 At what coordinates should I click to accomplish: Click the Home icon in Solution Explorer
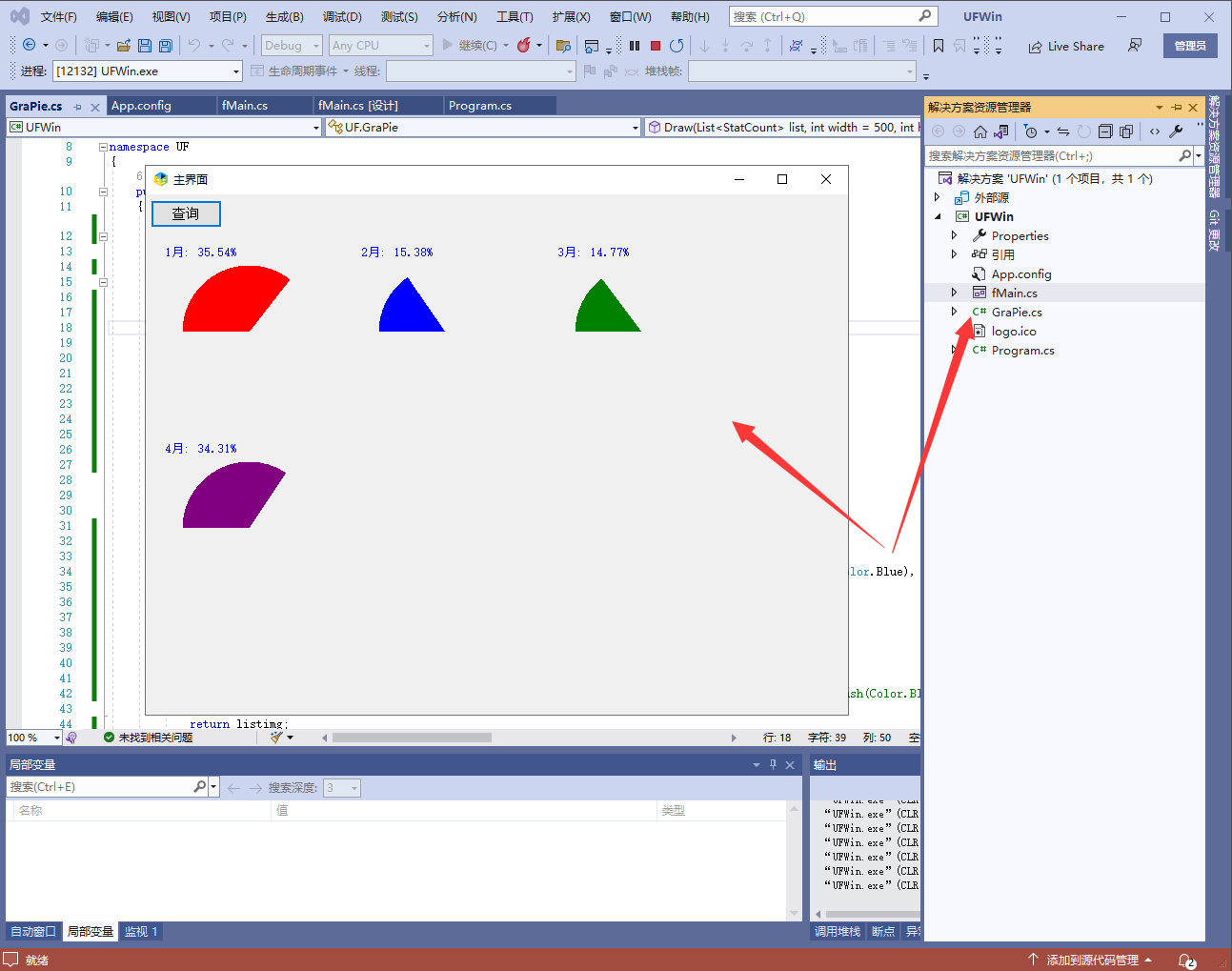pos(980,131)
